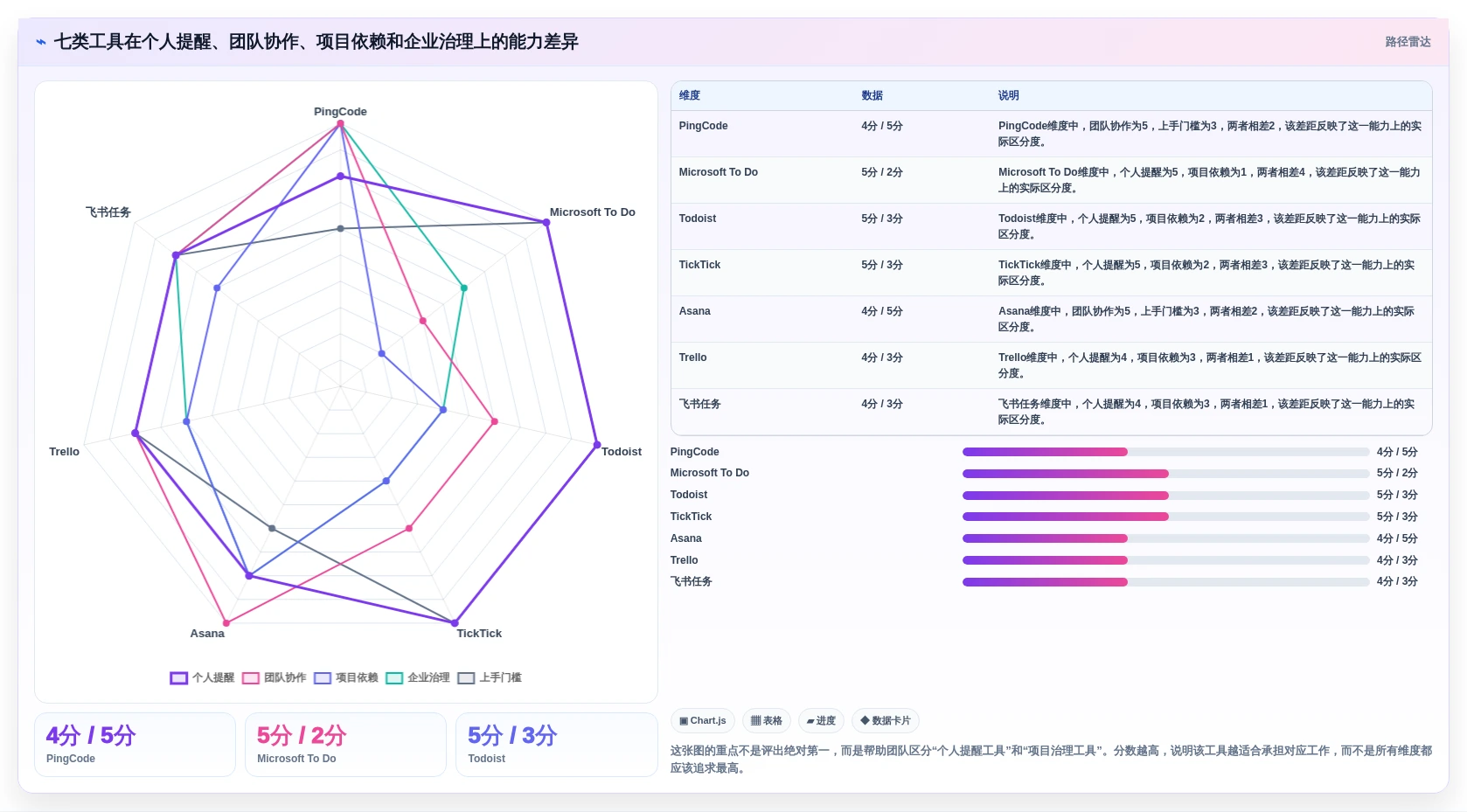Click the TickTick radar axis label
Screen dimensions: 1467x812
pos(479,634)
